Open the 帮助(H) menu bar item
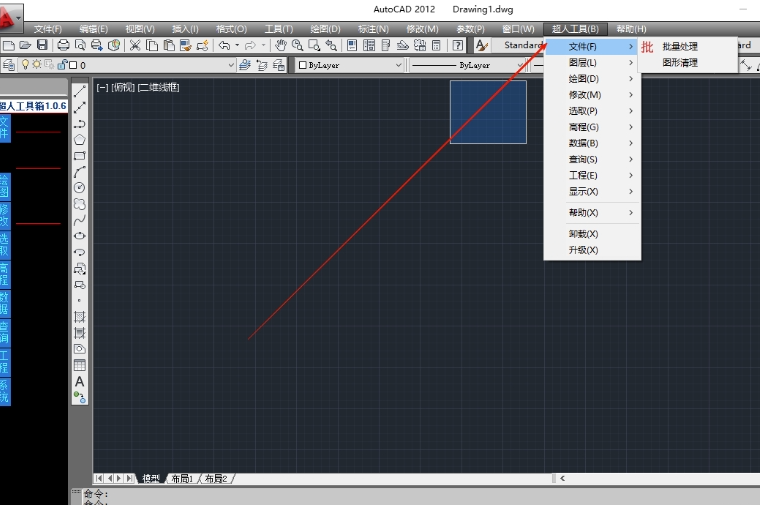 click(631, 29)
